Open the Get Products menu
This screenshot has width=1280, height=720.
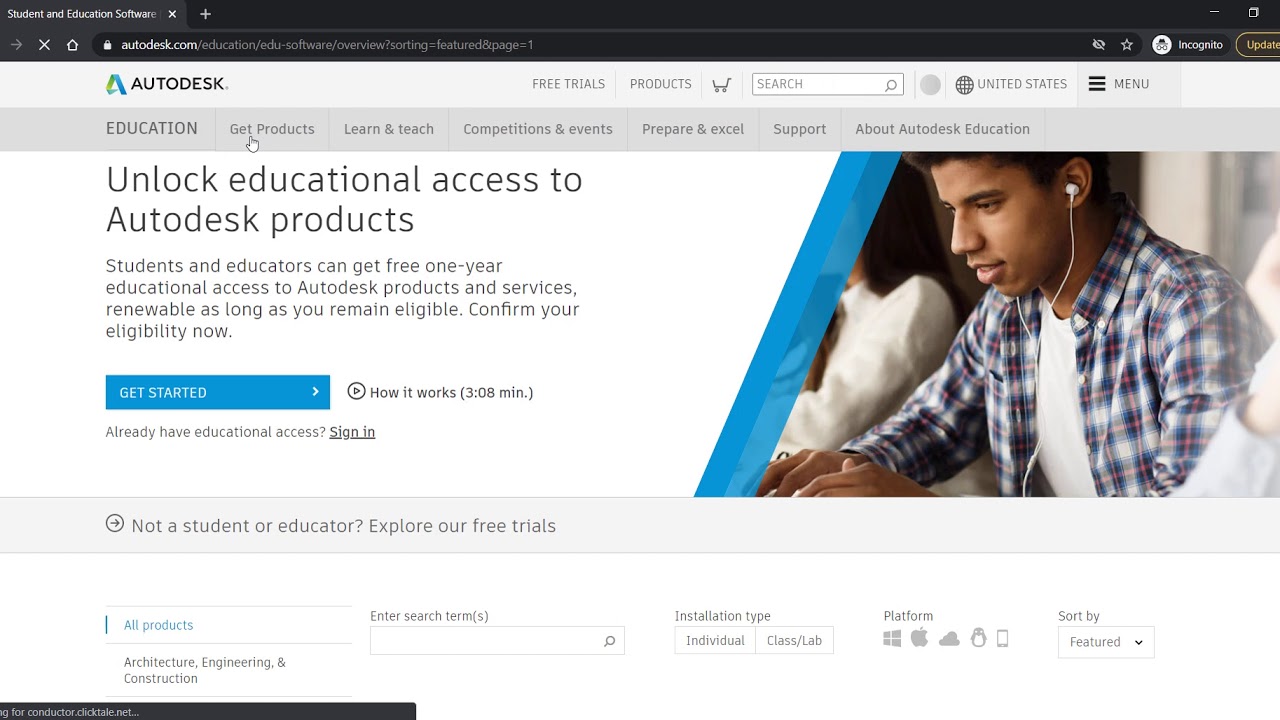(x=272, y=129)
